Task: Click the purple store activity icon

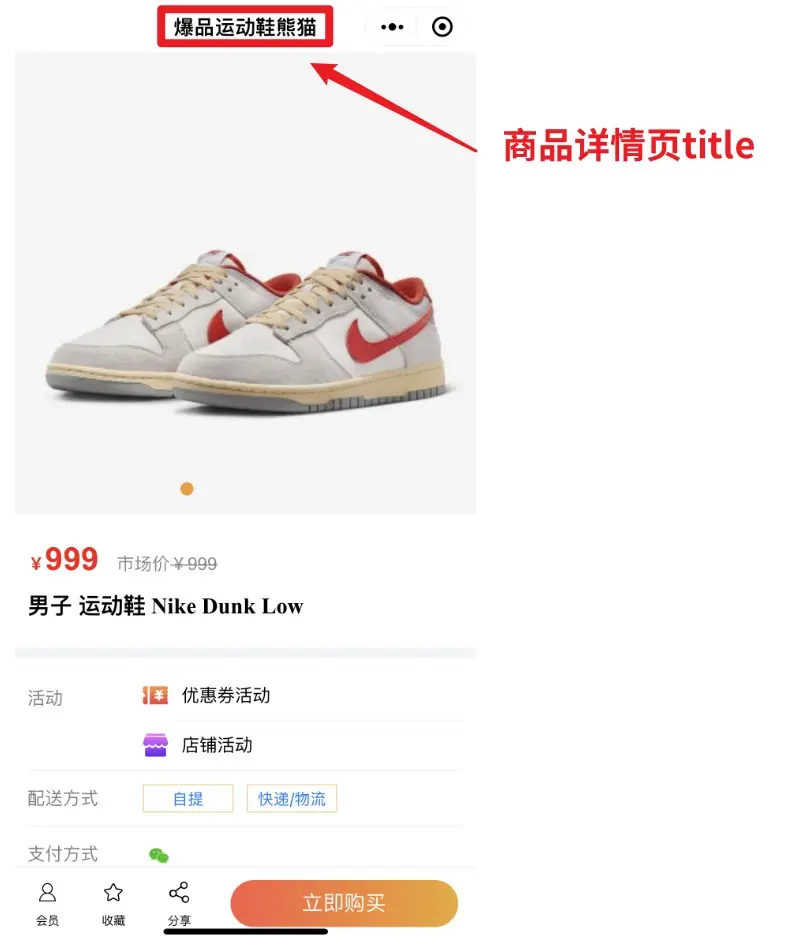Action: [x=155, y=745]
